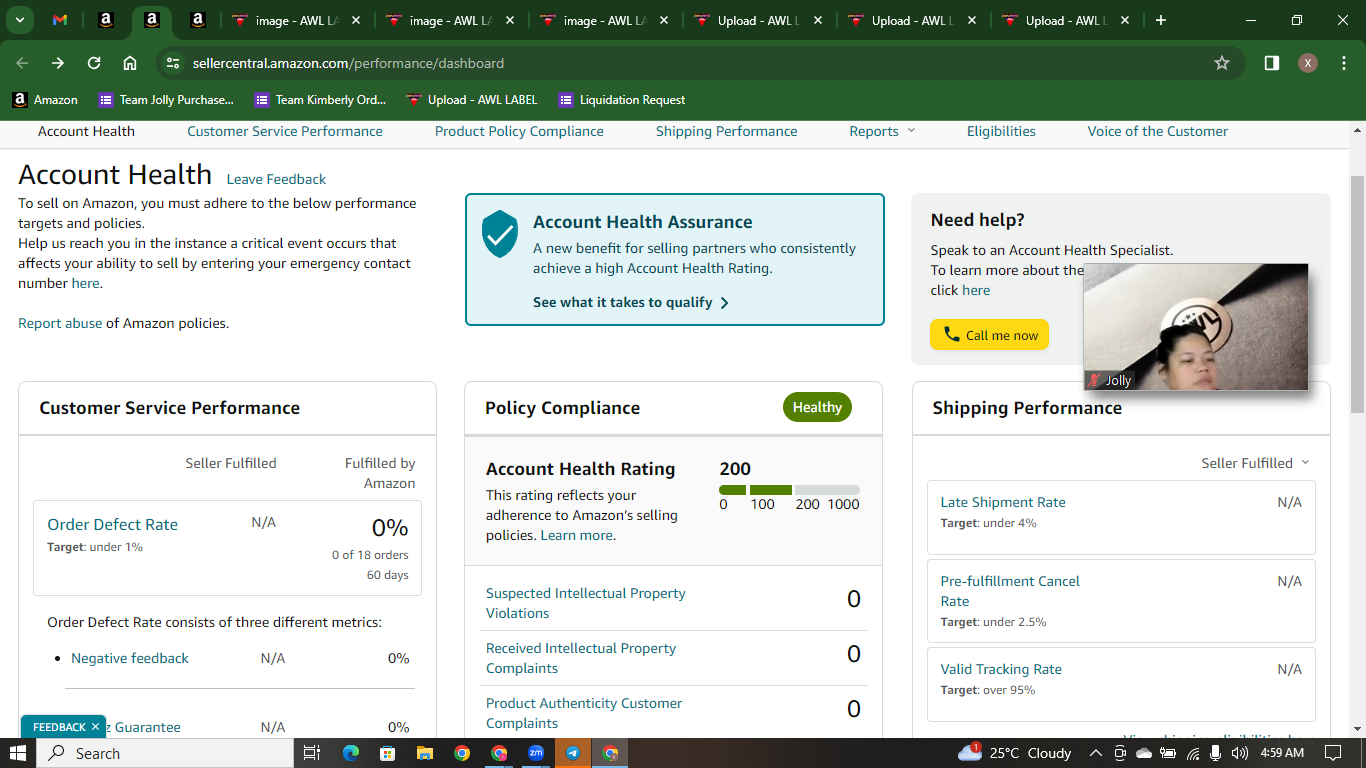Open the Amazon bookmark
The height and width of the screenshot is (768, 1366).
pyautogui.click(x=45, y=100)
